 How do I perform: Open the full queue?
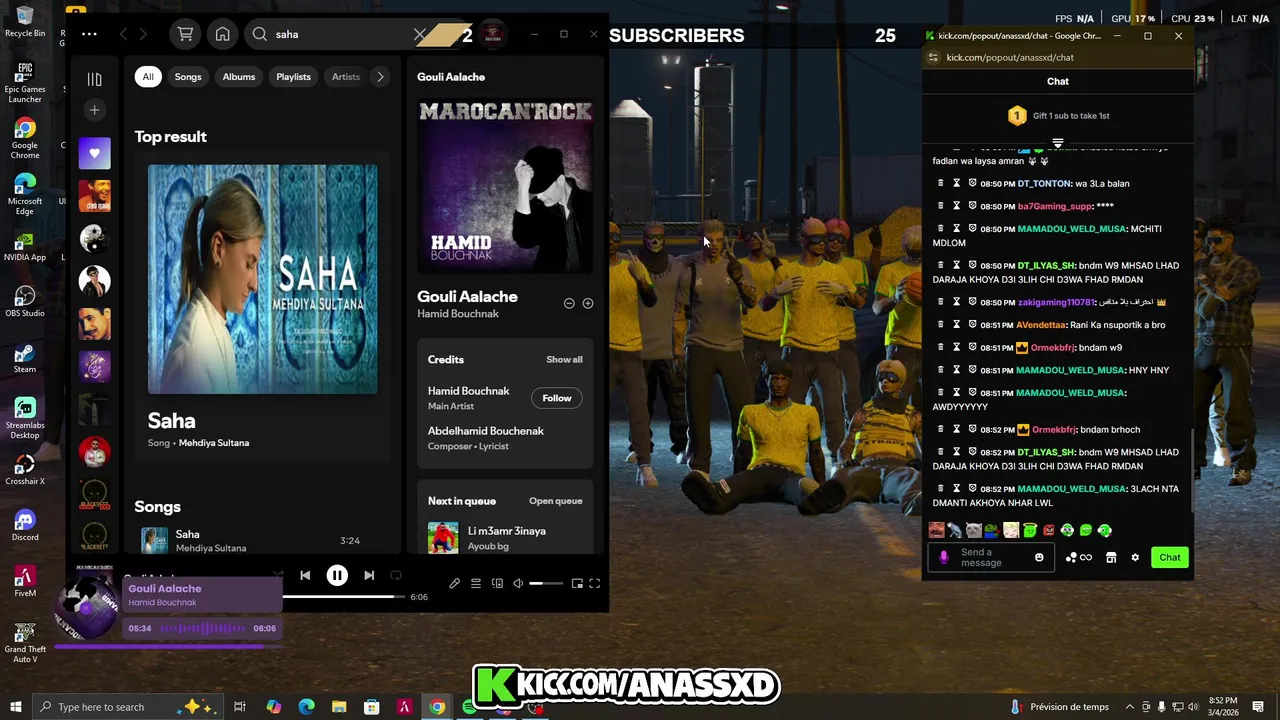(x=556, y=501)
